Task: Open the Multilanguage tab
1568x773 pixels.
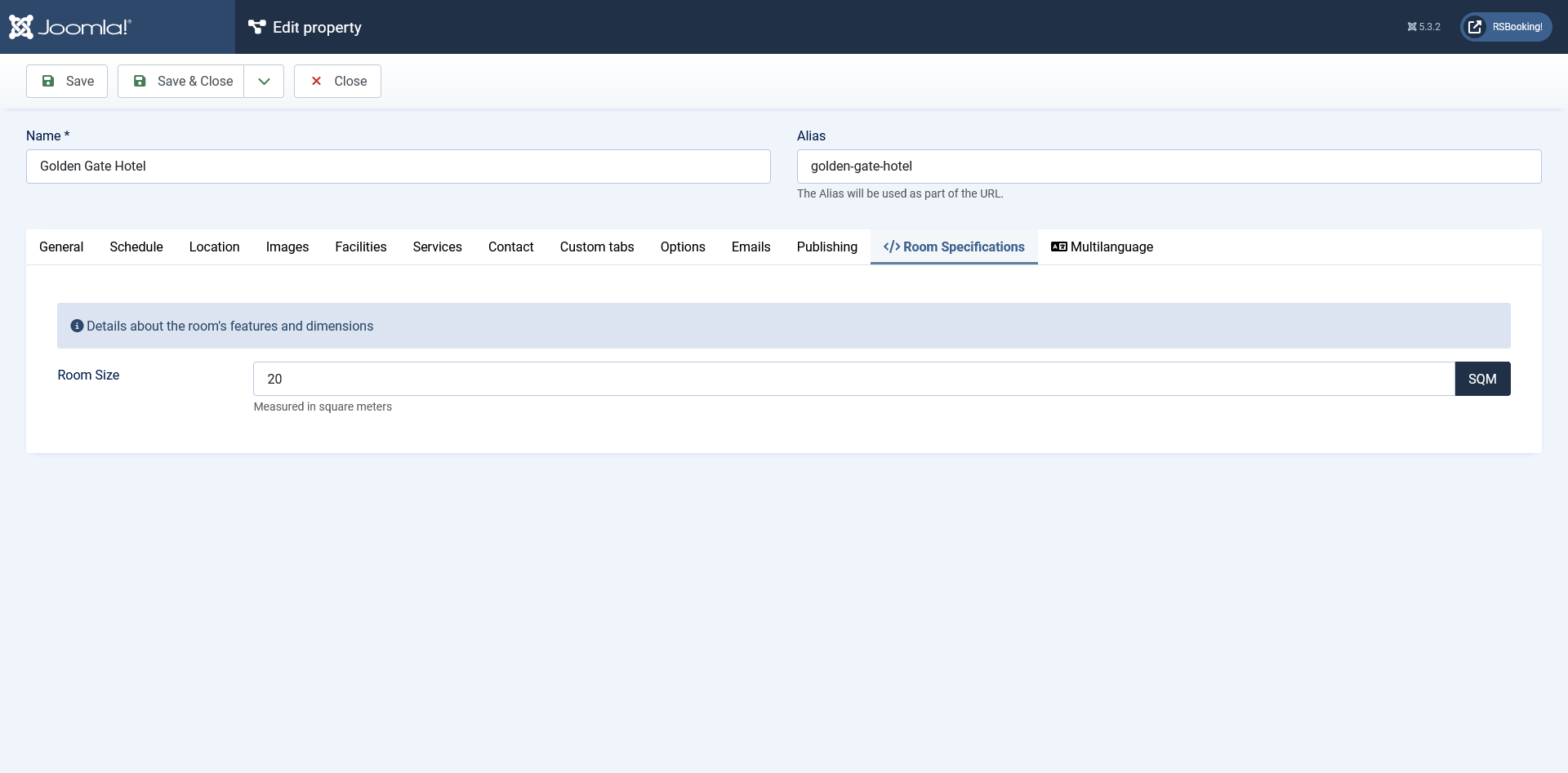Action: pos(1102,247)
